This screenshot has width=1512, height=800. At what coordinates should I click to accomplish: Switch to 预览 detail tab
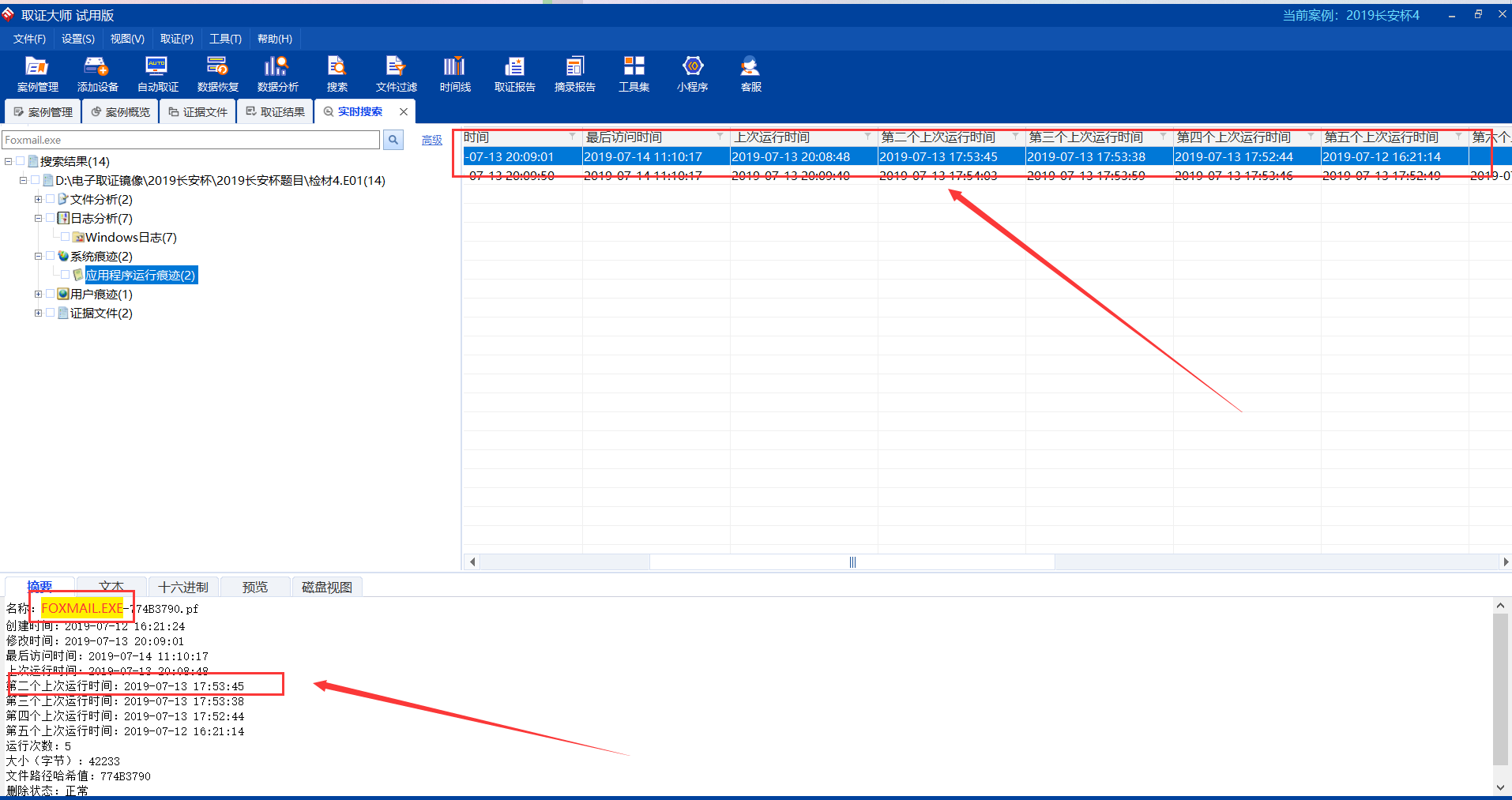pos(255,587)
